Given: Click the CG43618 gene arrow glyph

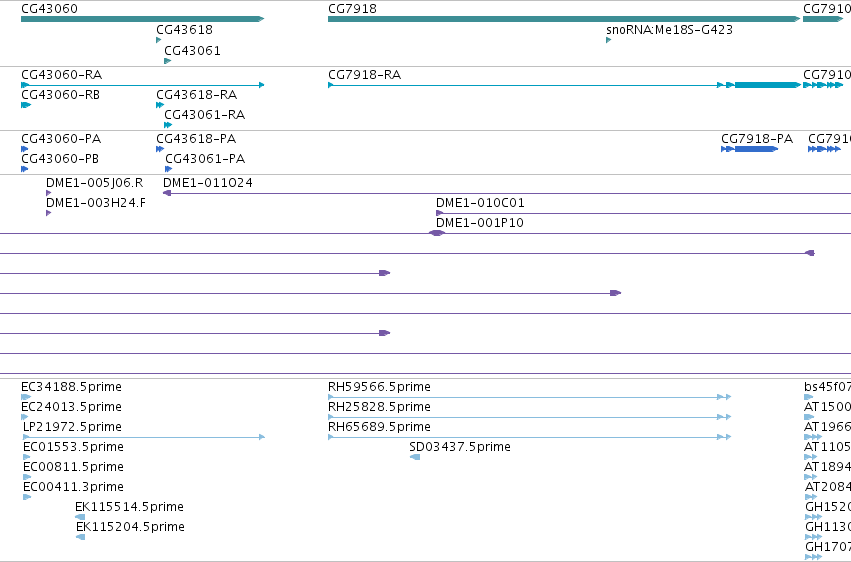Looking at the screenshot, I should pos(158,40).
